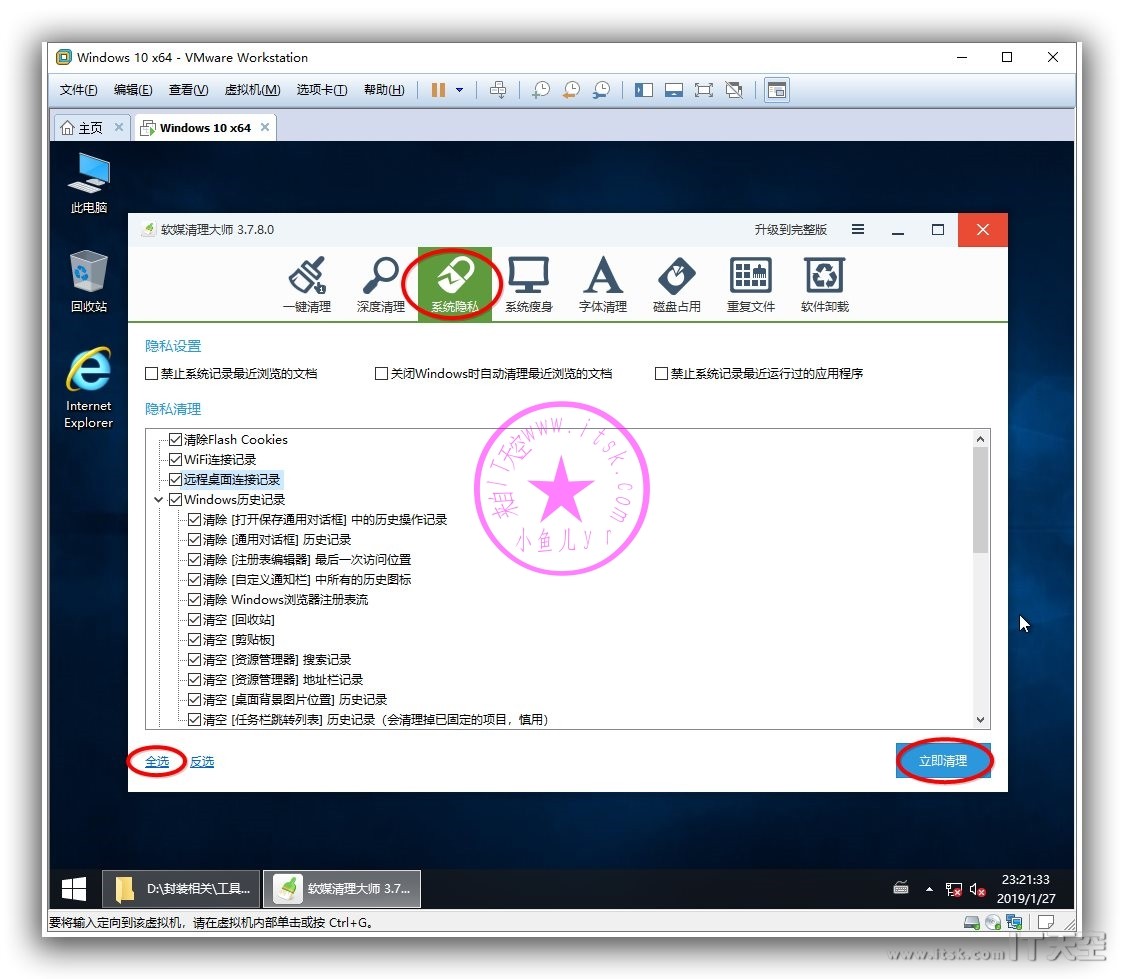Click the Internet Explorer desktop icon
Screen dimensions: 1124x979
[x=89, y=388]
